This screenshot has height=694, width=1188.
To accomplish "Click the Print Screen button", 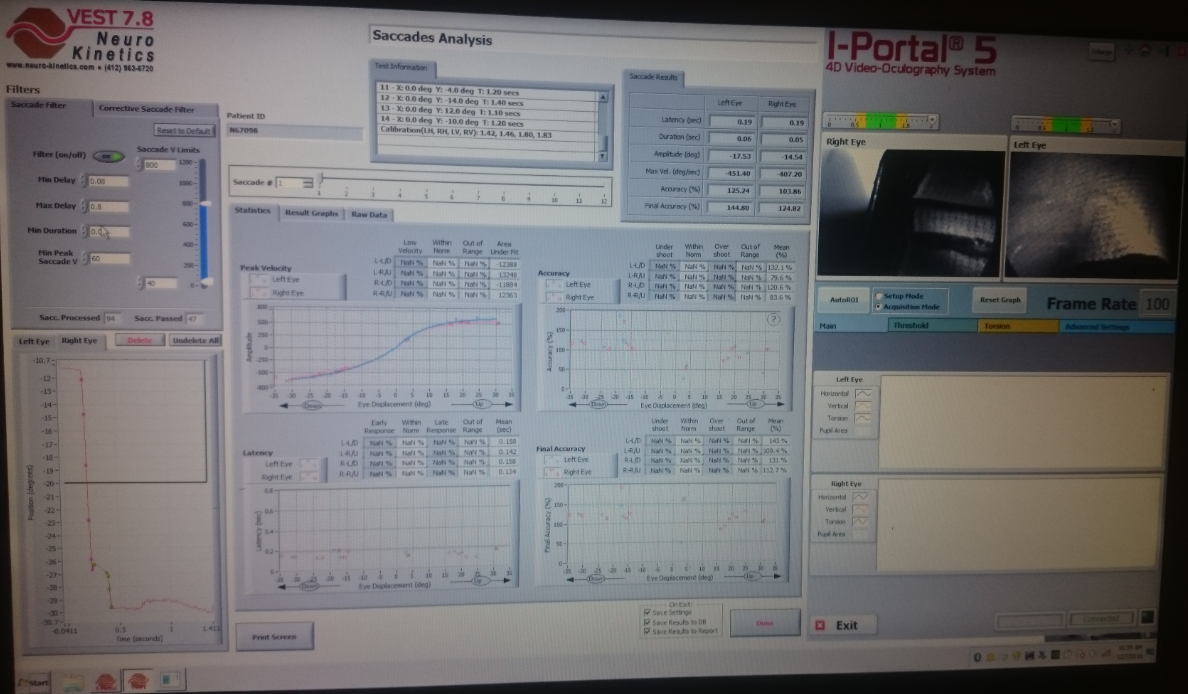I will (x=274, y=637).
